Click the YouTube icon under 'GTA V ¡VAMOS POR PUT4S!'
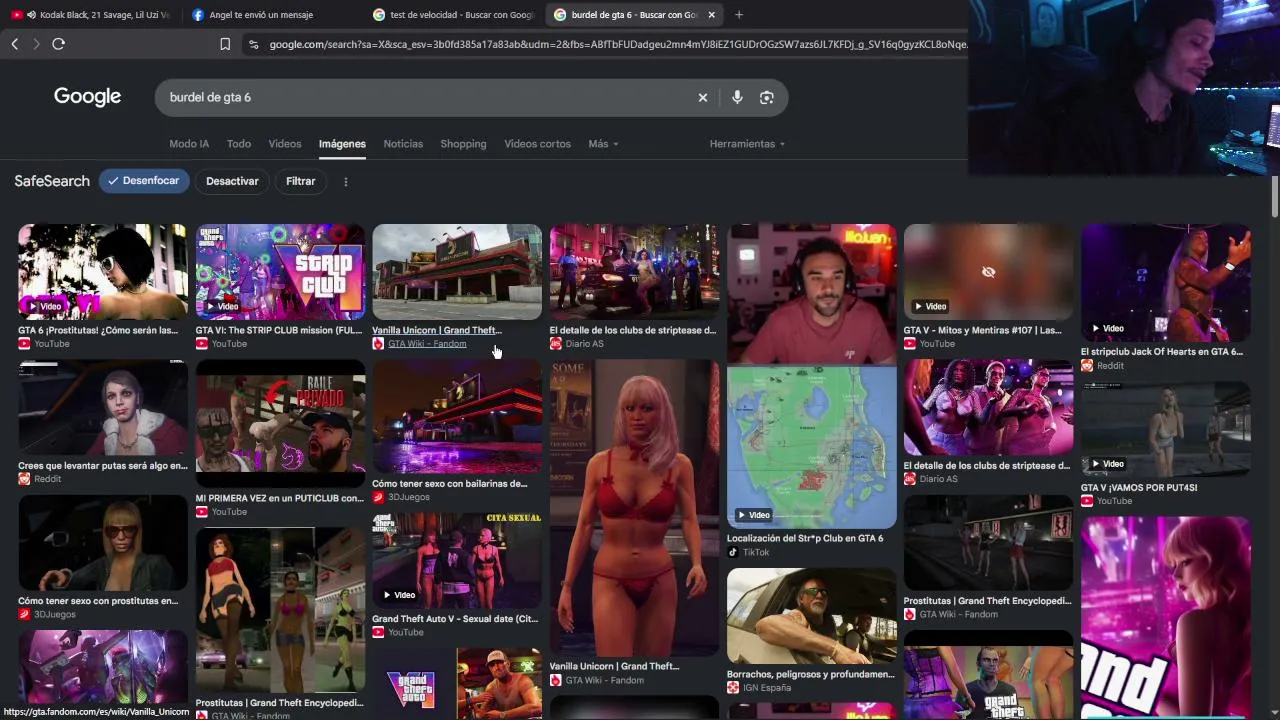1280x720 pixels. 1087,501
